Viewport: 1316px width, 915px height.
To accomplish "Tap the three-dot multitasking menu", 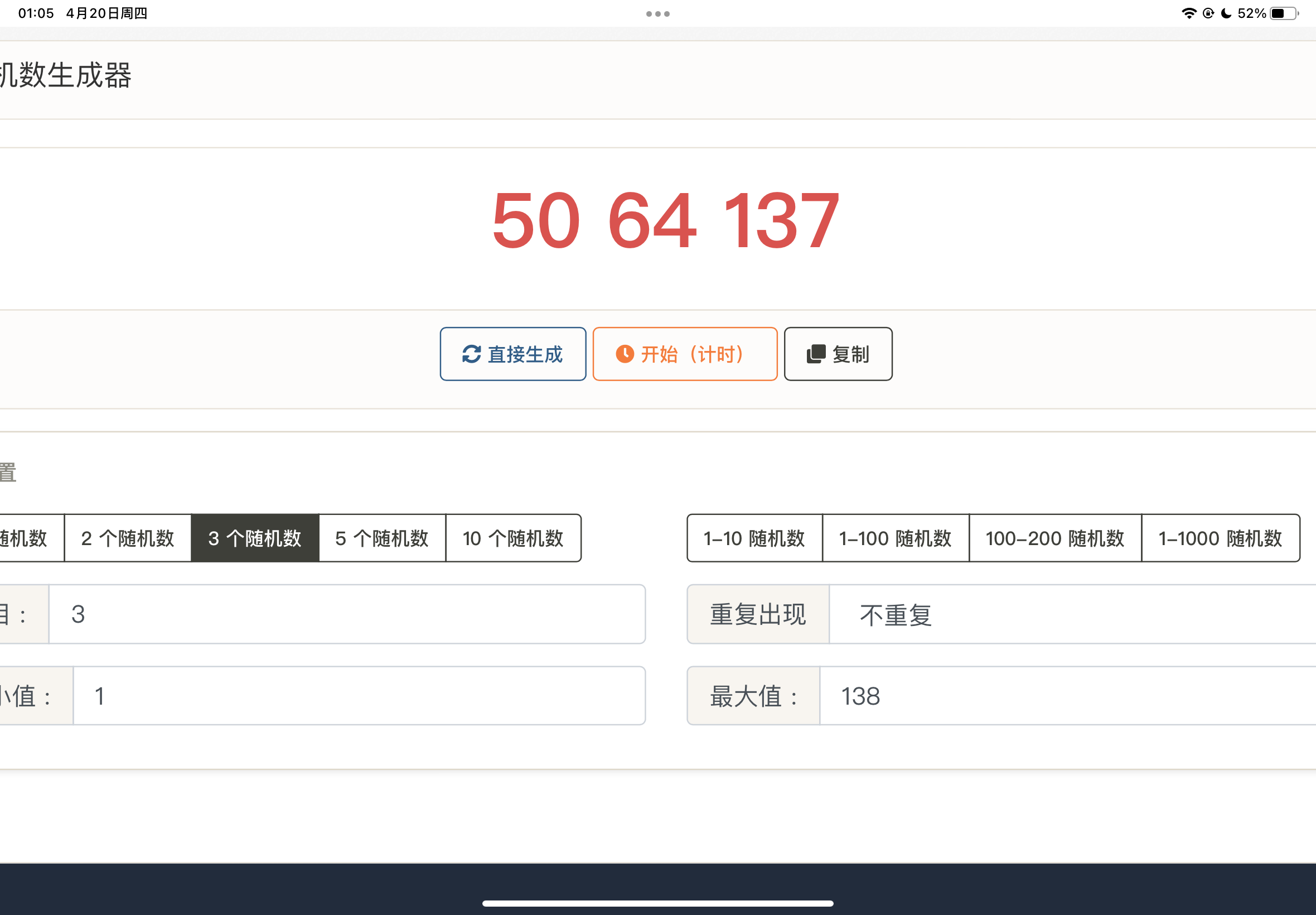I will pos(657,14).
